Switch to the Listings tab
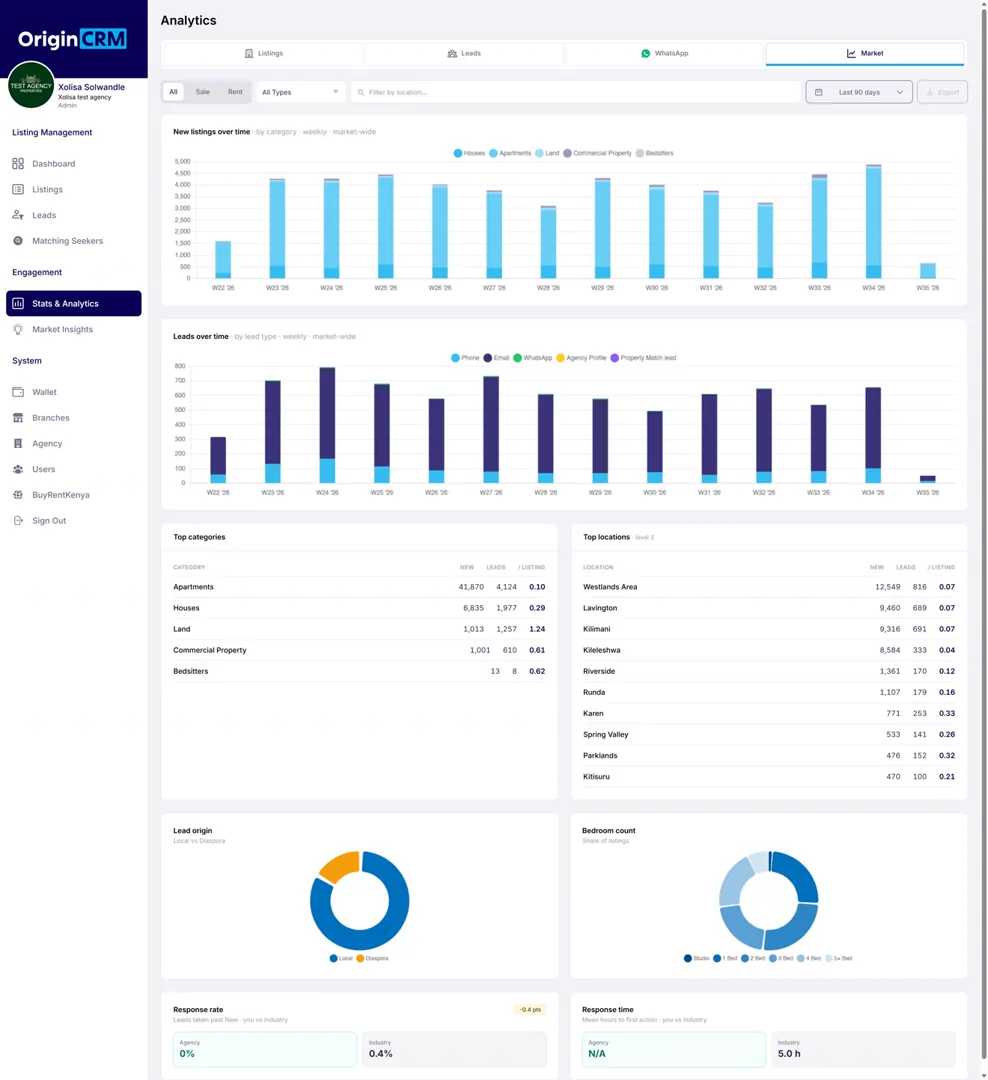988x1080 pixels. [x=263, y=54]
